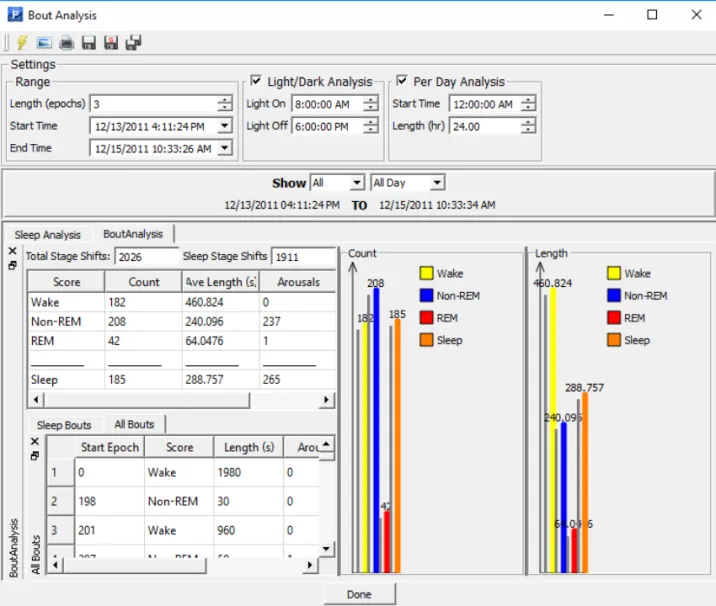Viewport: 716px width, 606px height.
Task: Click the red floppy disk save icon
Action: pos(111,42)
